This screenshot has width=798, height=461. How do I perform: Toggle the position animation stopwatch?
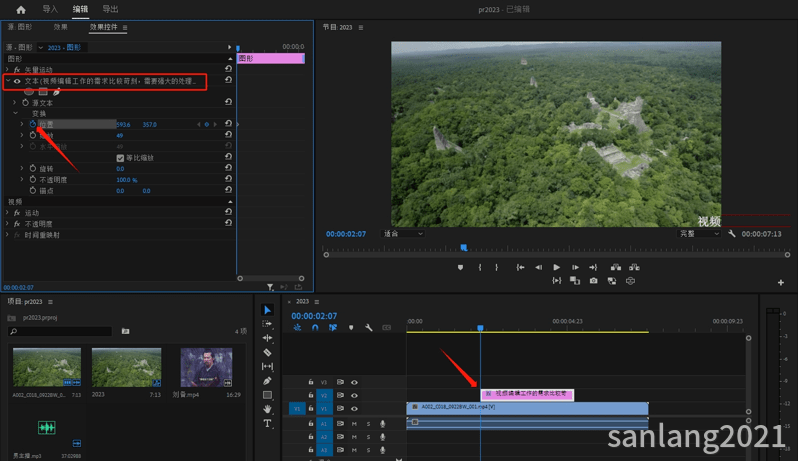pos(33,124)
